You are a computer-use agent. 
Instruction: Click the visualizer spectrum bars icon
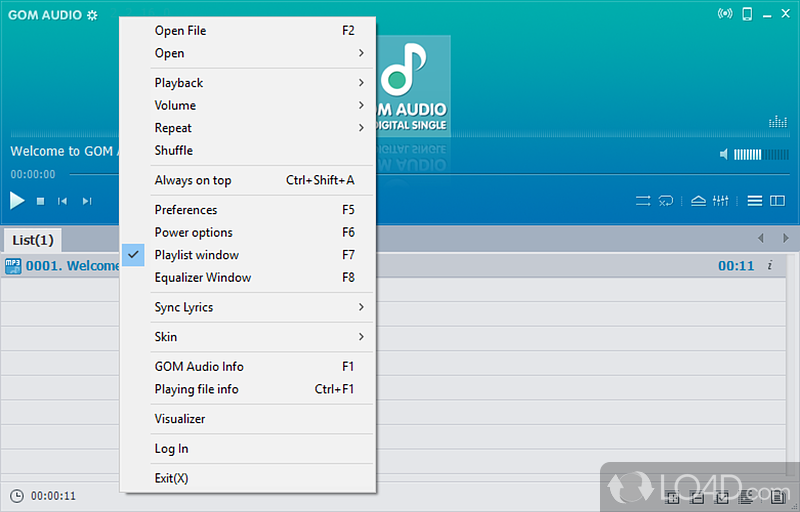coord(778,121)
